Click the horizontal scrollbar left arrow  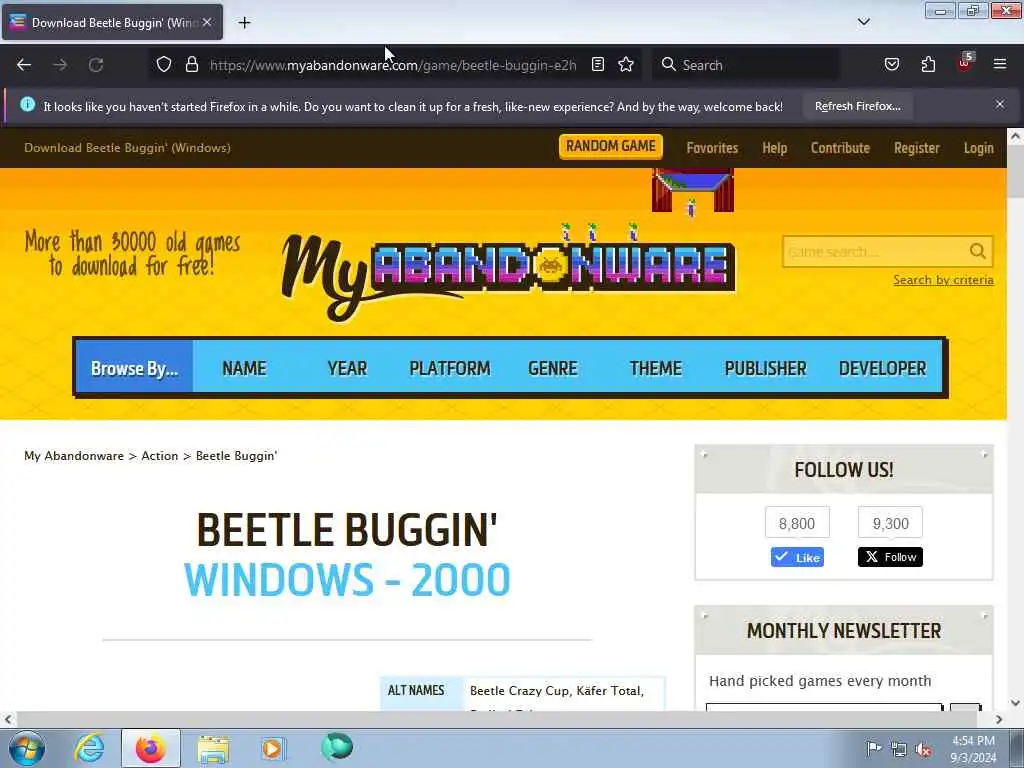coord(7,719)
